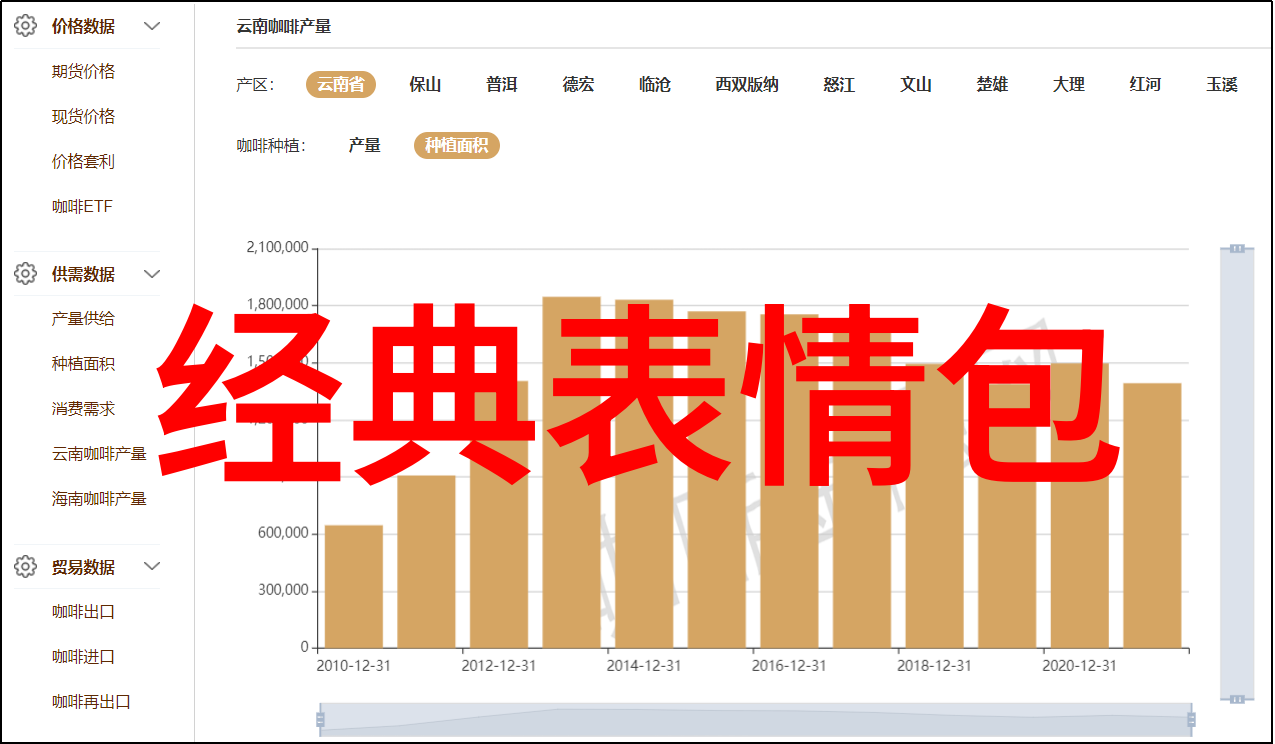
Task: Select the 文山 region filter
Action: click(x=916, y=85)
